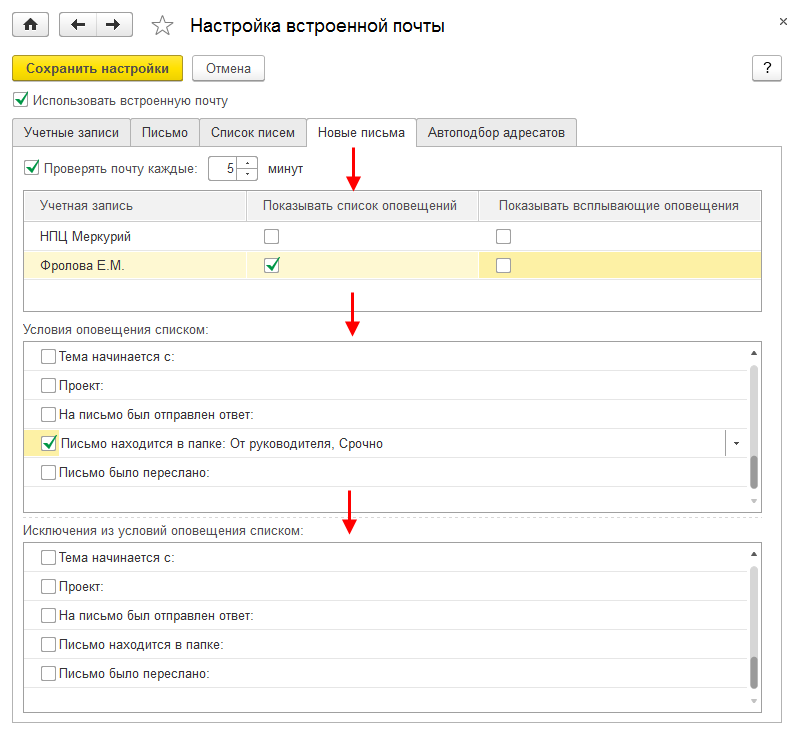This screenshot has width=801, height=735.
Task: Enable popup notifications for Фролова Е.М.
Action: point(504,265)
